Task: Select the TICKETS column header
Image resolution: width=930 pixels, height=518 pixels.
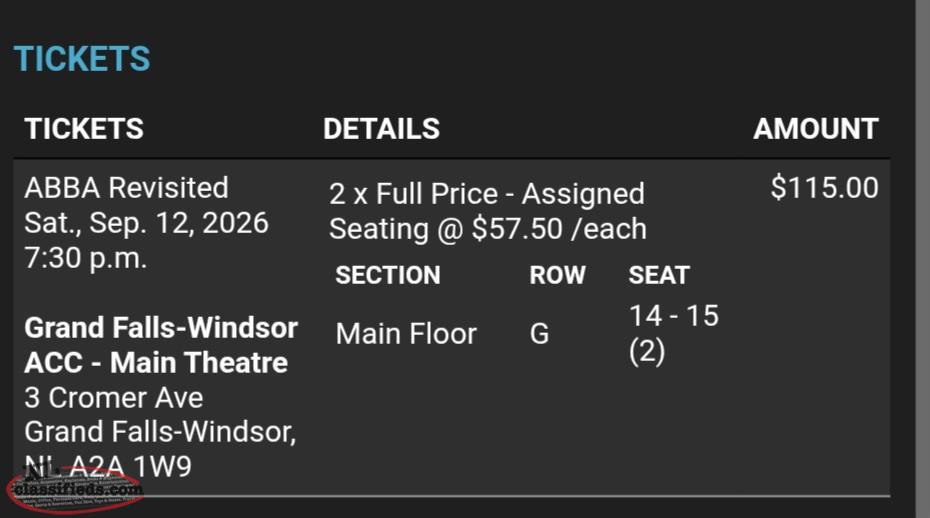Action: tap(84, 129)
